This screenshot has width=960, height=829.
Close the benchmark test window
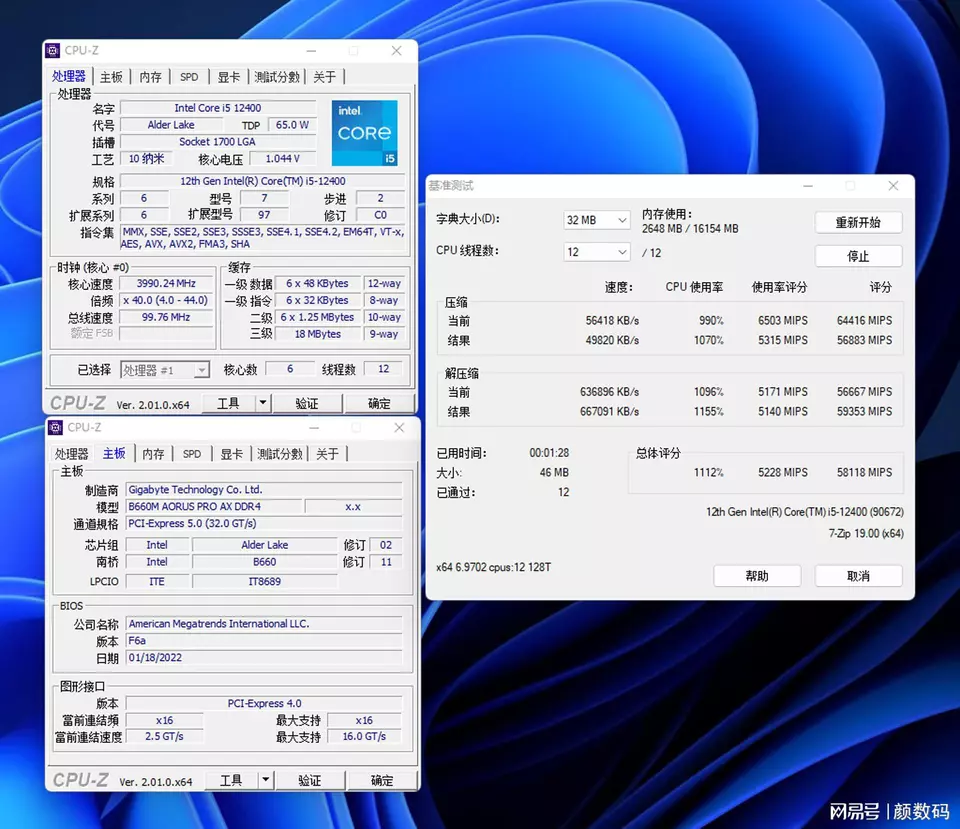894,186
